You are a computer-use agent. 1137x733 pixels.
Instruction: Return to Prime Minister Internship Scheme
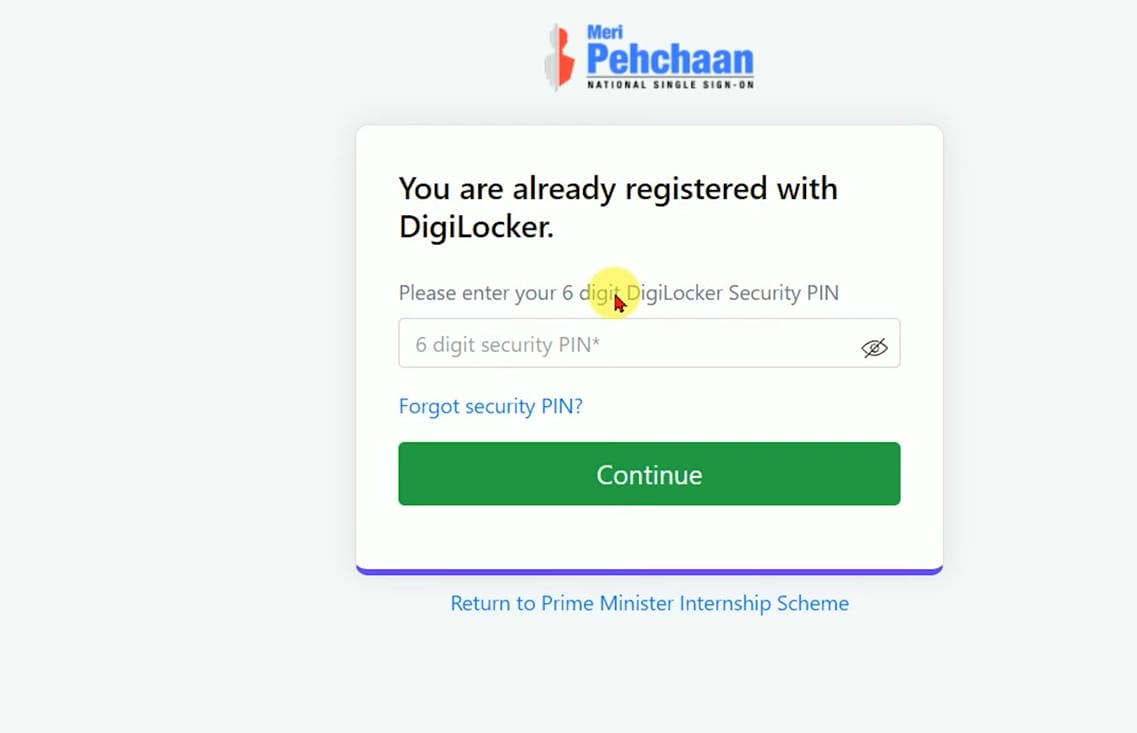click(649, 603)
